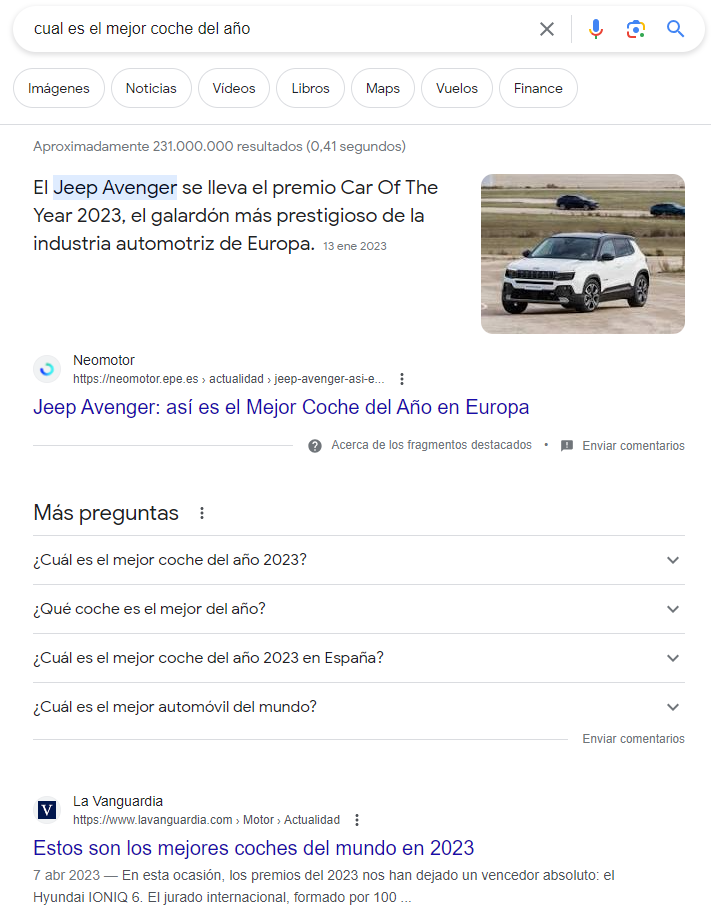Click the feedback icon beside Enviar comentarios
The height and width of the screenshot is (919, 711).
[567, 446]
